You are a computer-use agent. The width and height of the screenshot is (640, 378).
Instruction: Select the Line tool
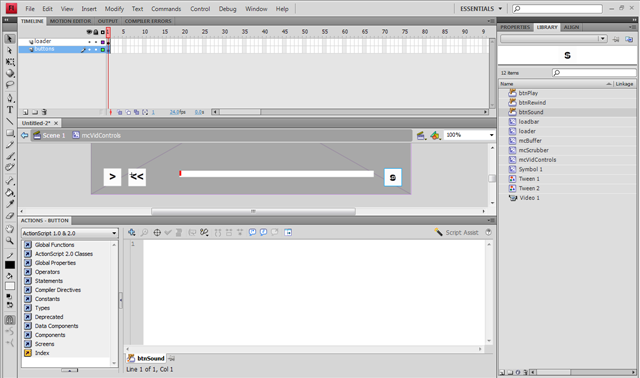[10, 122]
